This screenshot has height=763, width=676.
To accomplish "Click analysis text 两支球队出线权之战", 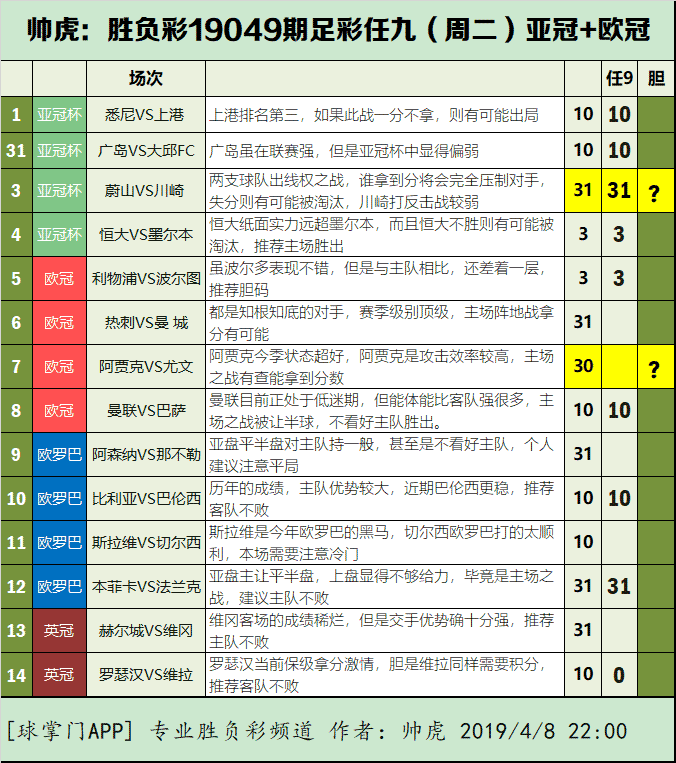I will [x=276, y=181].
